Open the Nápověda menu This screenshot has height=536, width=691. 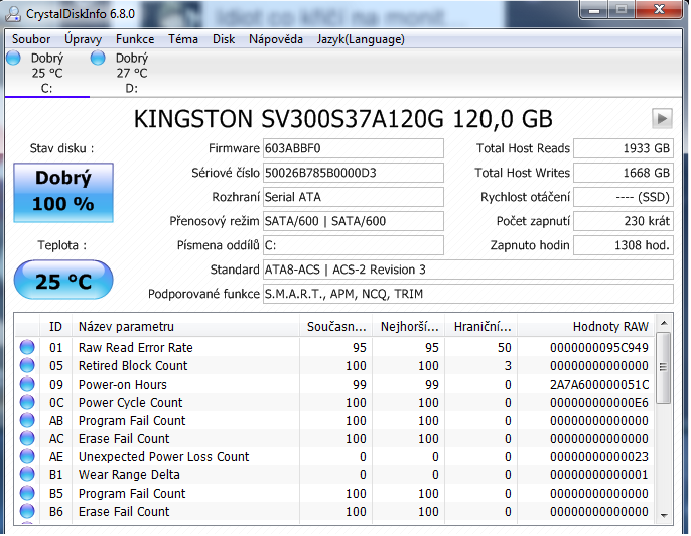tap(275, 39)
